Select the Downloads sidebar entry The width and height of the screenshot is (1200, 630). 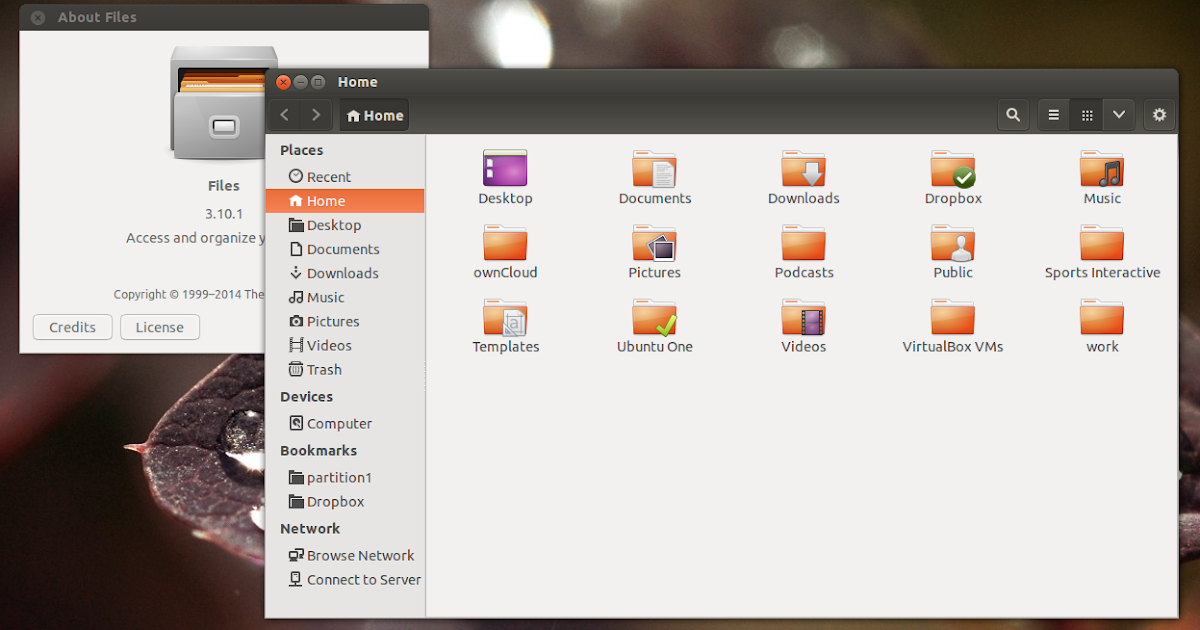(x=336, y=273)
